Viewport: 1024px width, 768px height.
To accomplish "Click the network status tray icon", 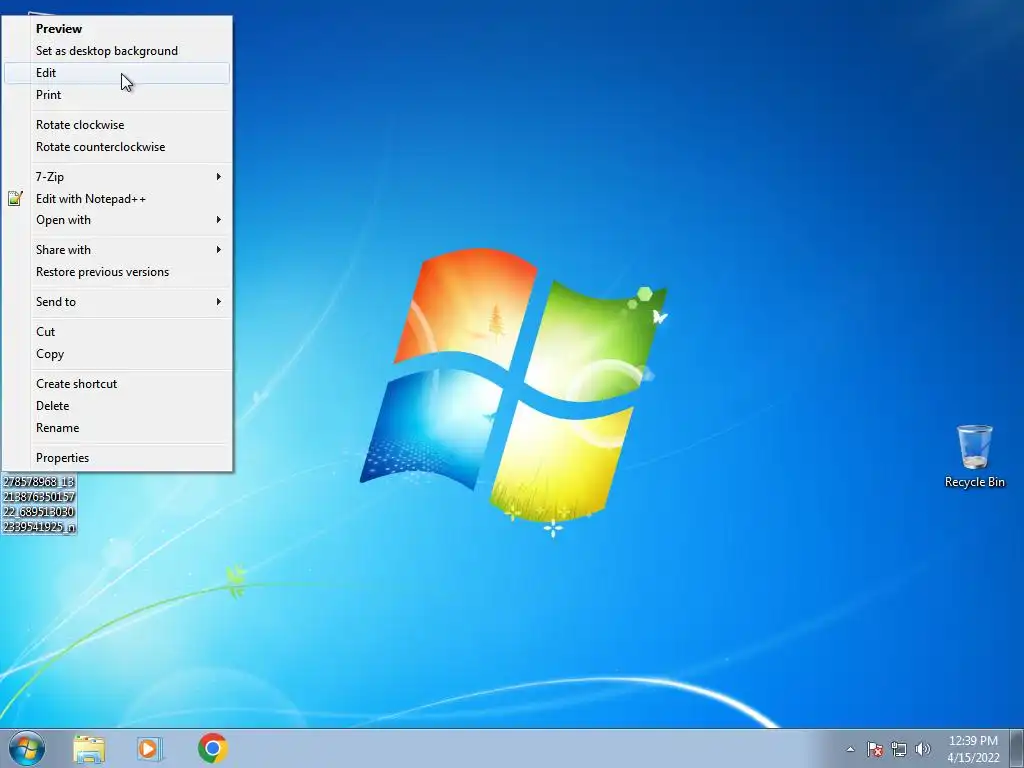I will click(899, 749).
